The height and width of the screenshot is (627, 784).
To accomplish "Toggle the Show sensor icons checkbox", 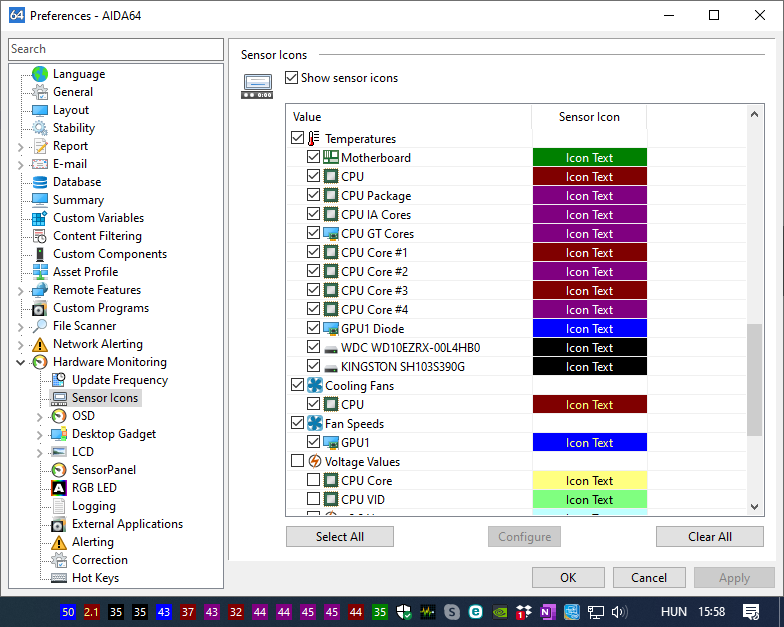I will [292, 78].
